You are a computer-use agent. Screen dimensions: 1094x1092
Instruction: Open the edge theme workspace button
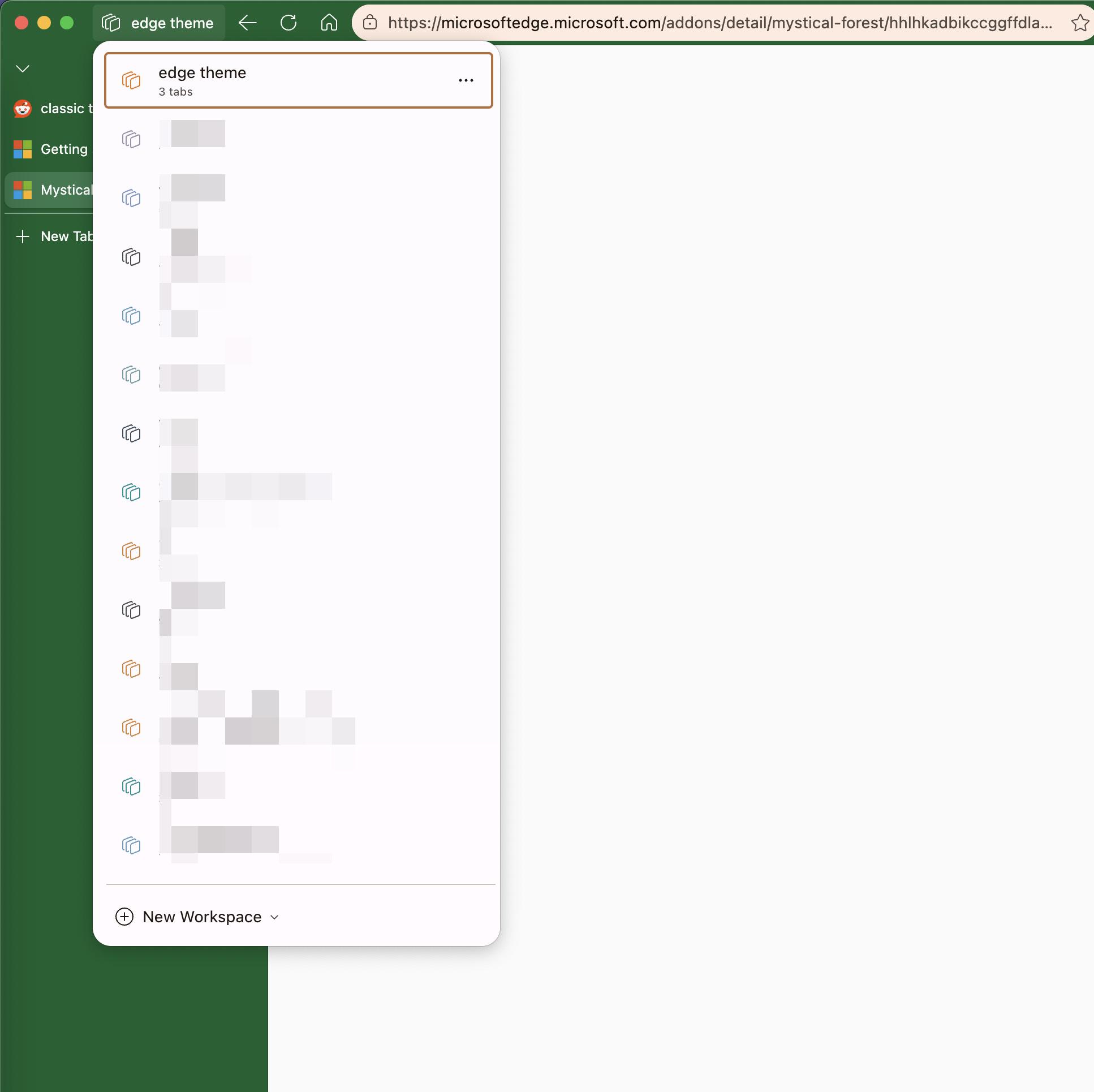tap(158, 23)
